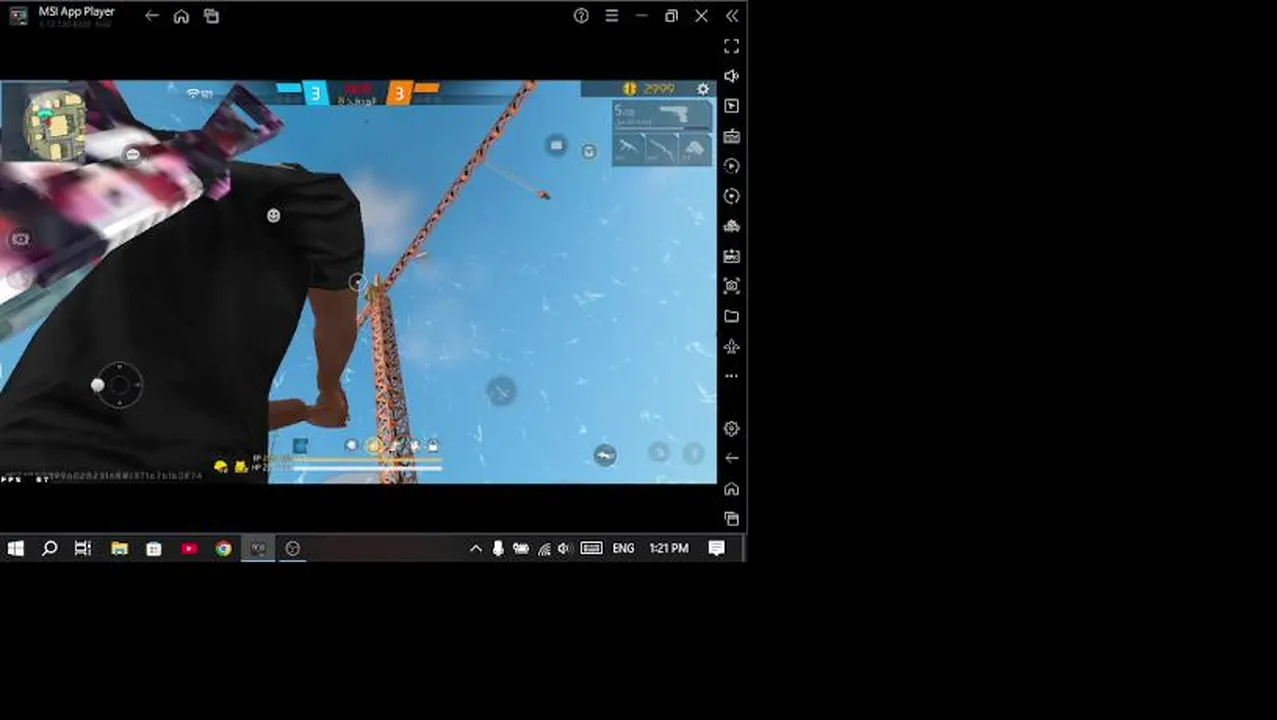
Task: Select the first rifle weapon slot
Action: (628, 149)
